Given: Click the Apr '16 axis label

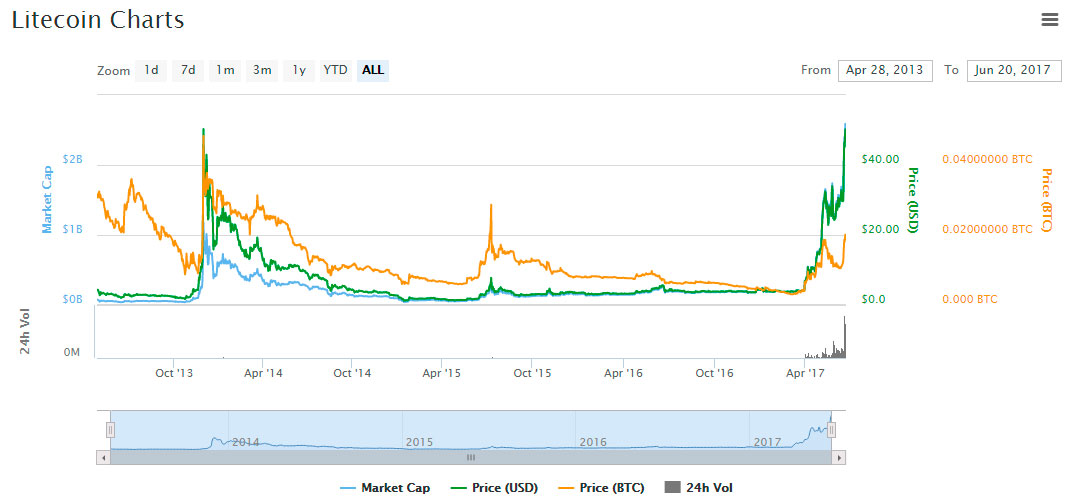Looking at the screenshot, I should point(624,372).
